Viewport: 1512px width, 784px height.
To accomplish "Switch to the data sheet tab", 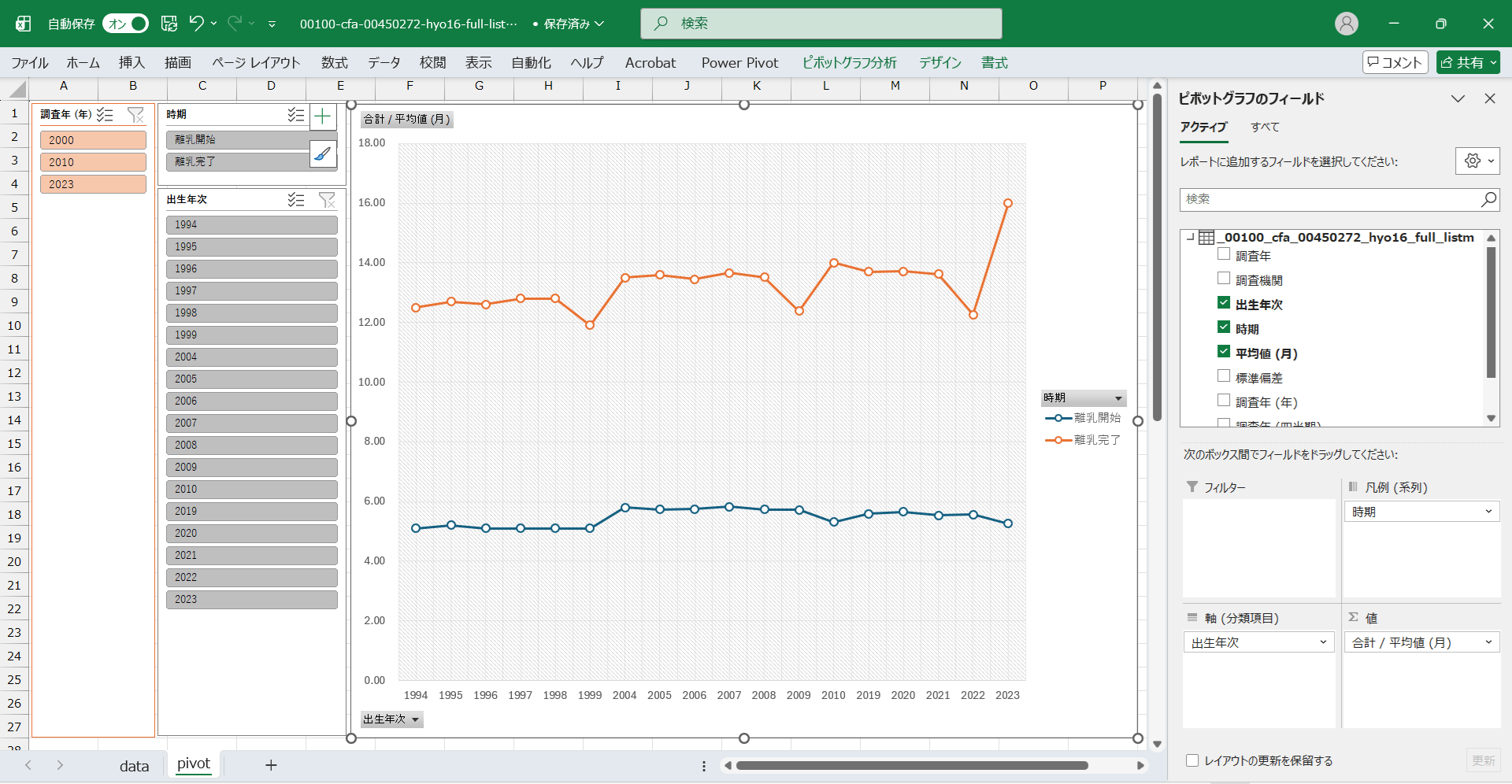I will [134, 766].
